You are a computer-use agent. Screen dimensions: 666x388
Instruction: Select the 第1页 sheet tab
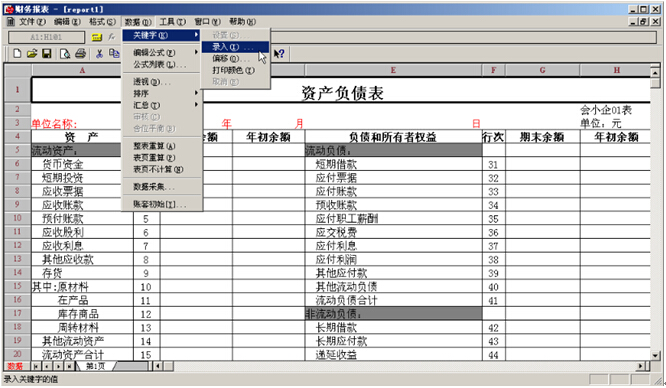96,366
